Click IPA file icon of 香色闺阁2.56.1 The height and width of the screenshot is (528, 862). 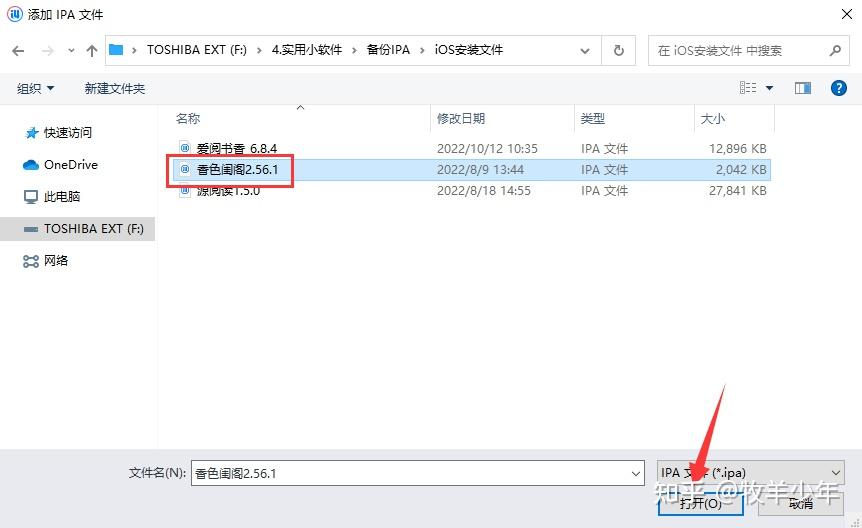coord(185,169)
